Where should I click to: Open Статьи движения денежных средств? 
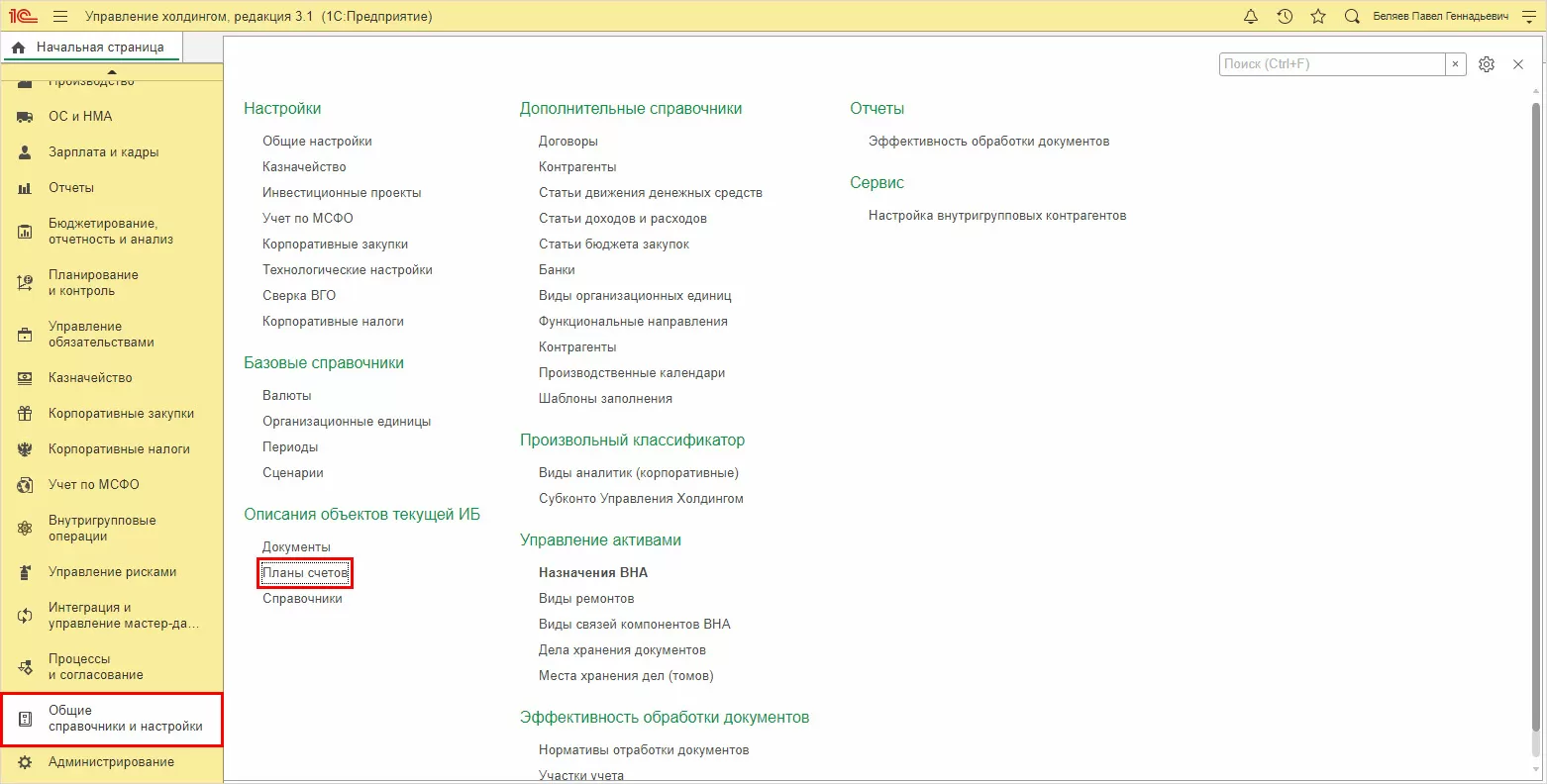coord(651,193)
